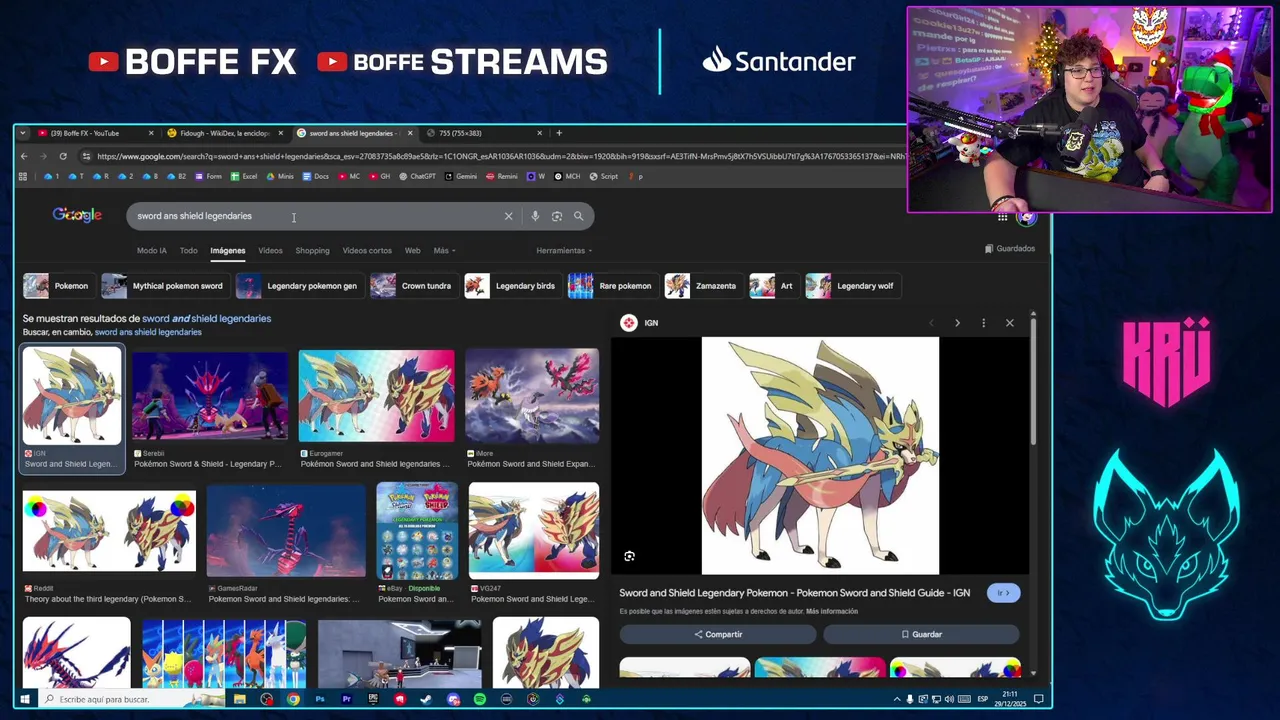This screenshot has width=1280, height=720.
Task: Show hidden system tray icons chevron
Action: [896, 699]
